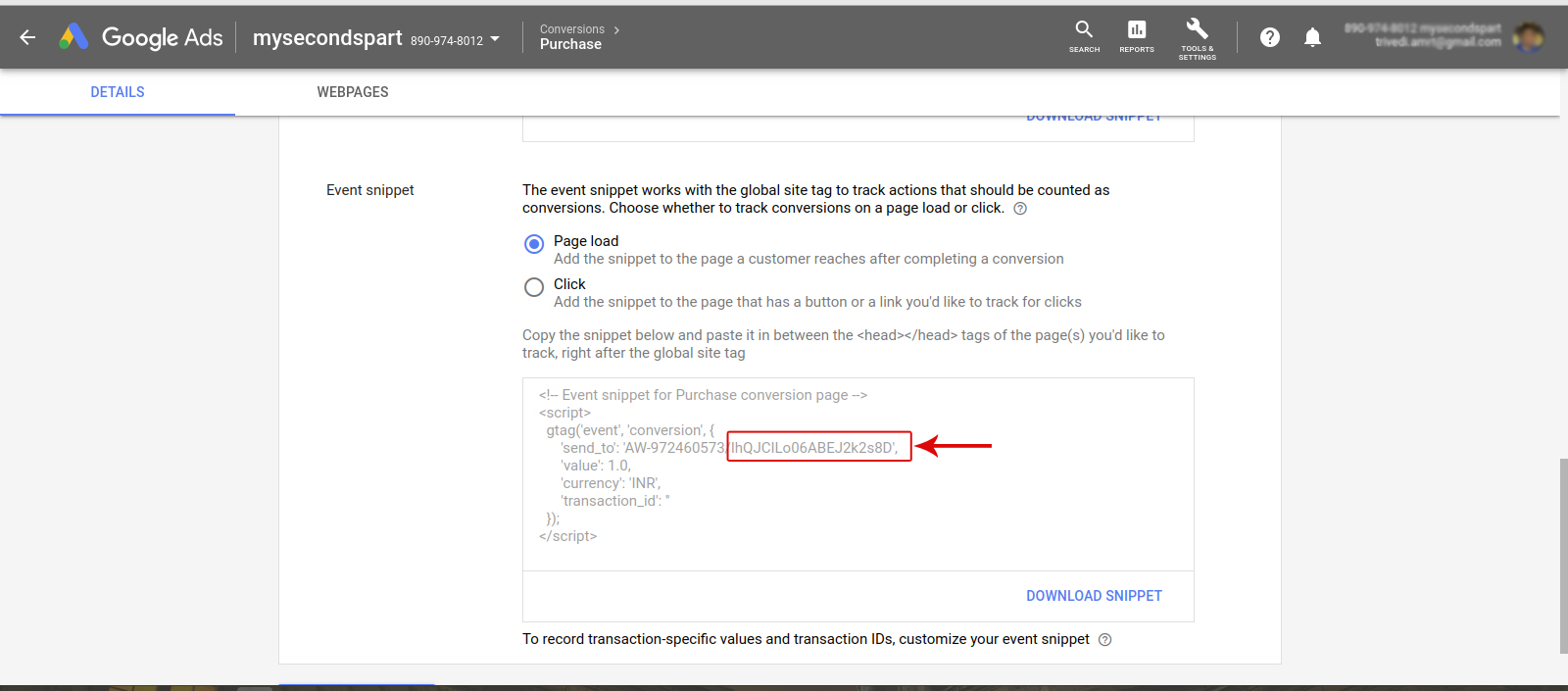Screen dimensions: 1568x691
Task: Open the account profile avatar
Action: [x=1528, y=37]
